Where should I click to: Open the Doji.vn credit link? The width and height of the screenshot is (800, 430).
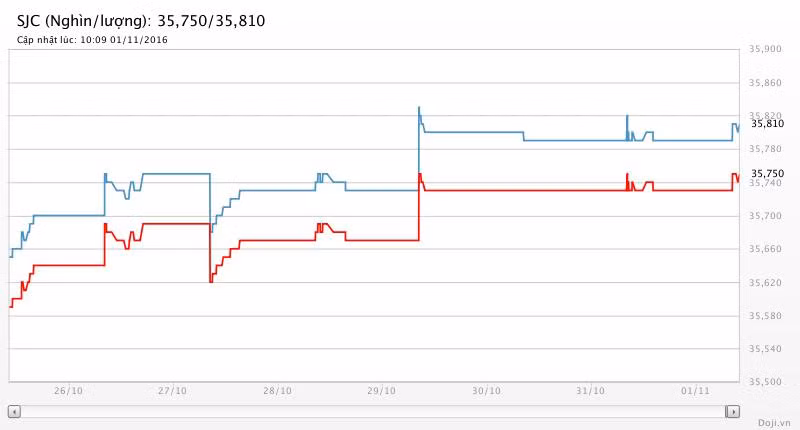(x=773, y=423)
